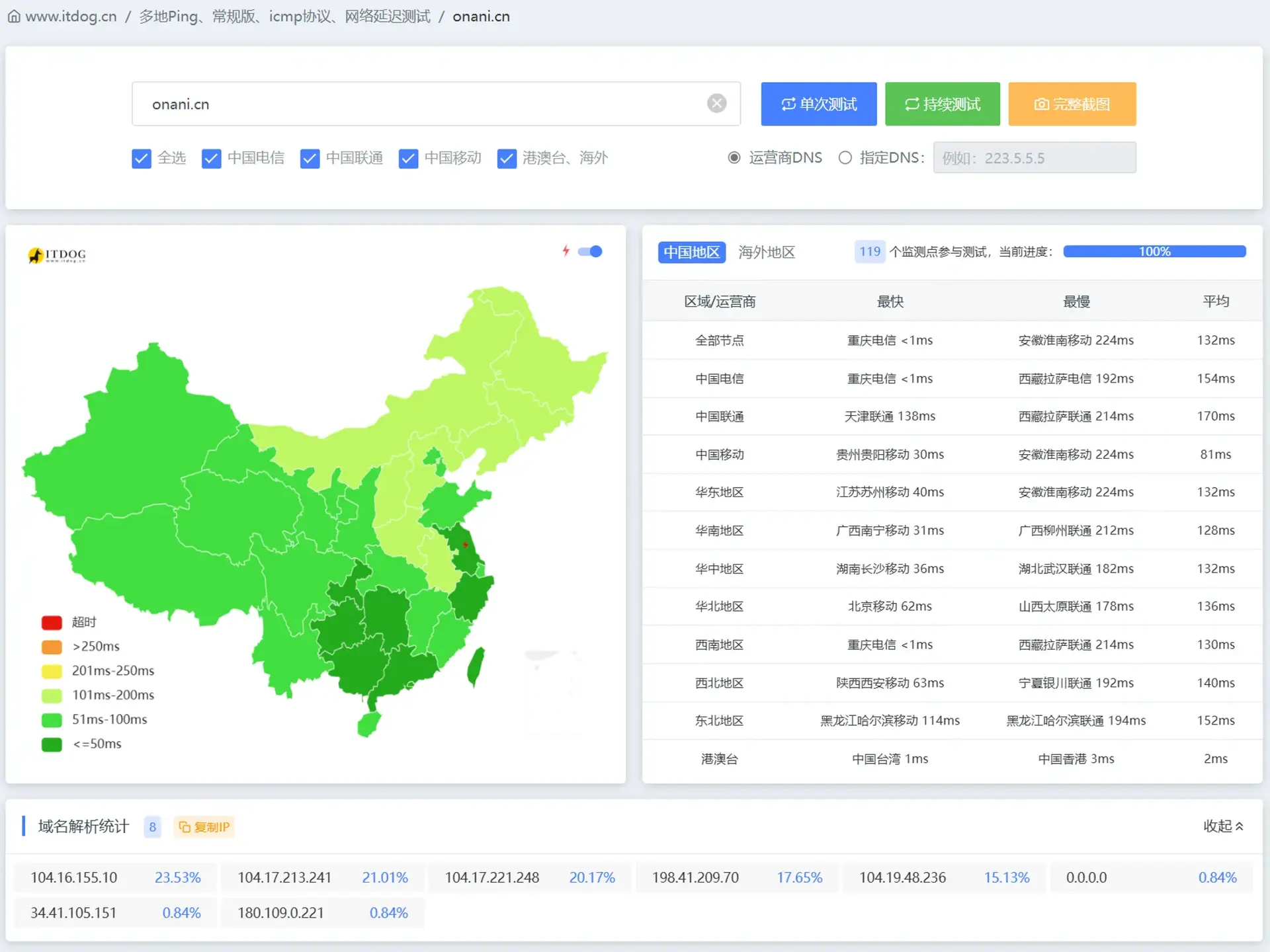The height and width of the screenshot is (952, 1270).
Task: Start the 持续测试 continuous test
Action: (942, 104)
